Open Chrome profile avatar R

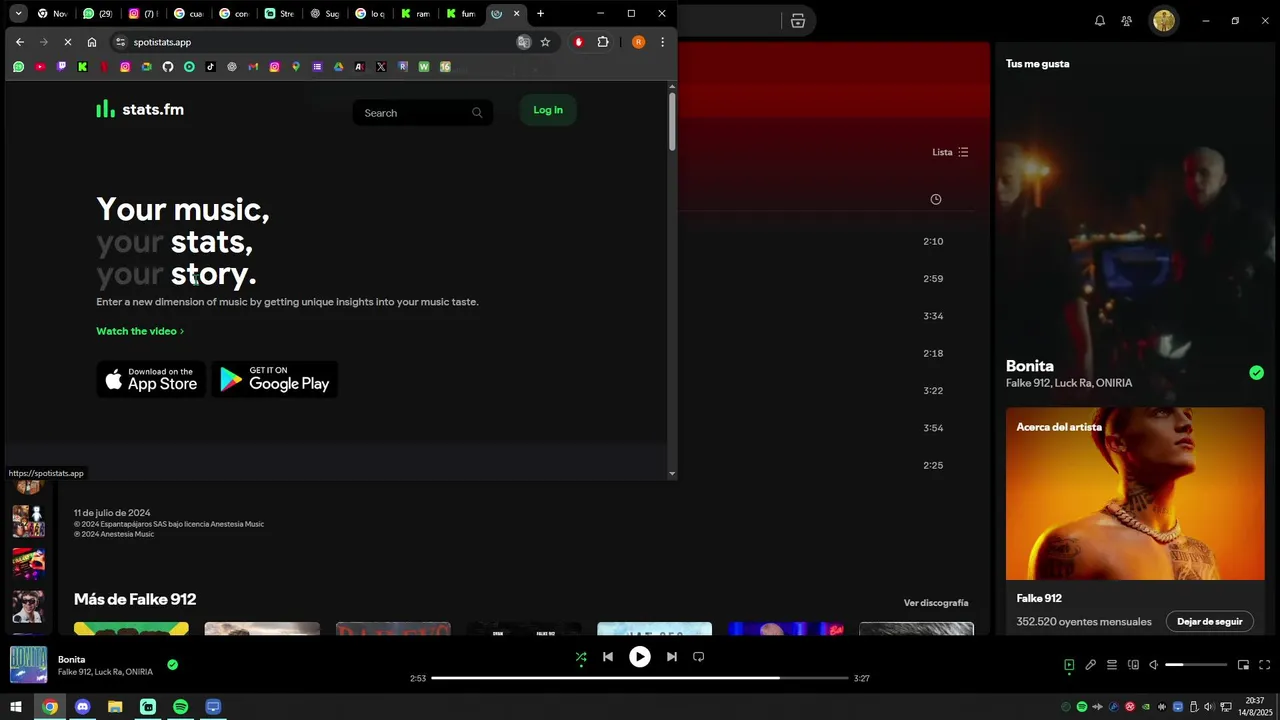638,42
